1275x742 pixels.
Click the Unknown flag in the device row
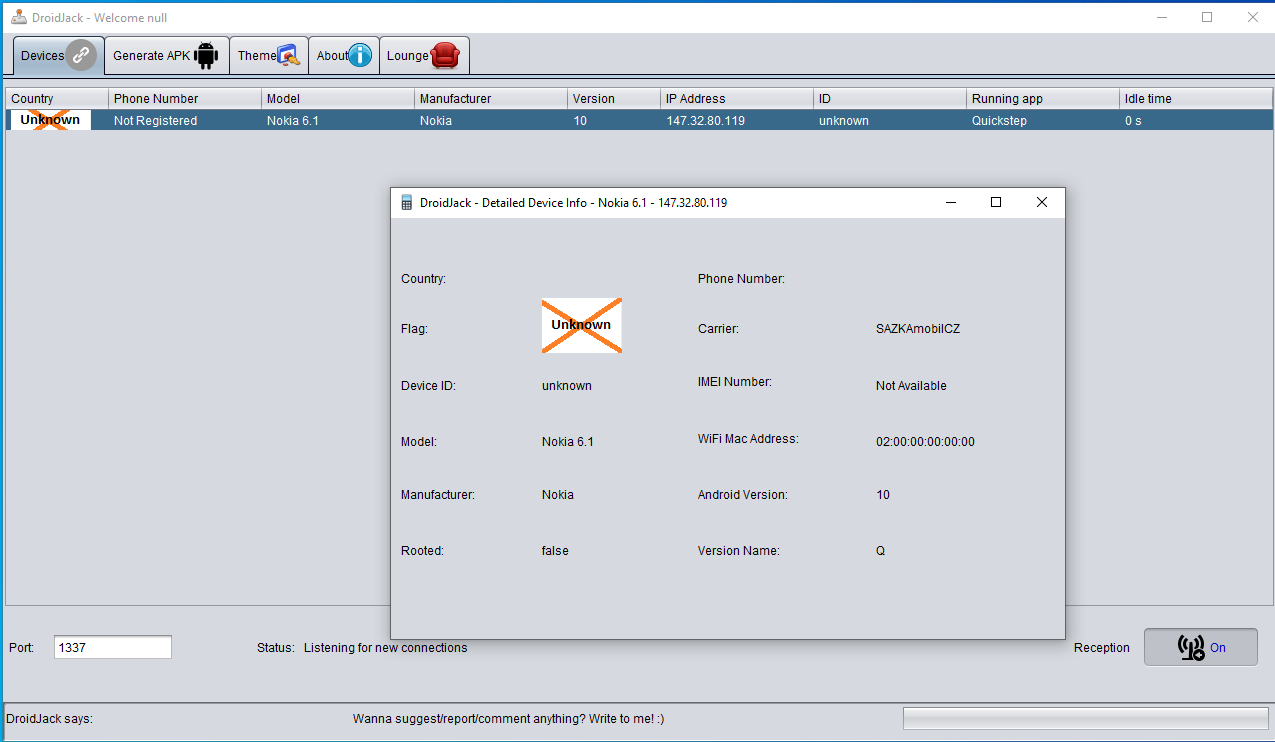coord(50,120)
